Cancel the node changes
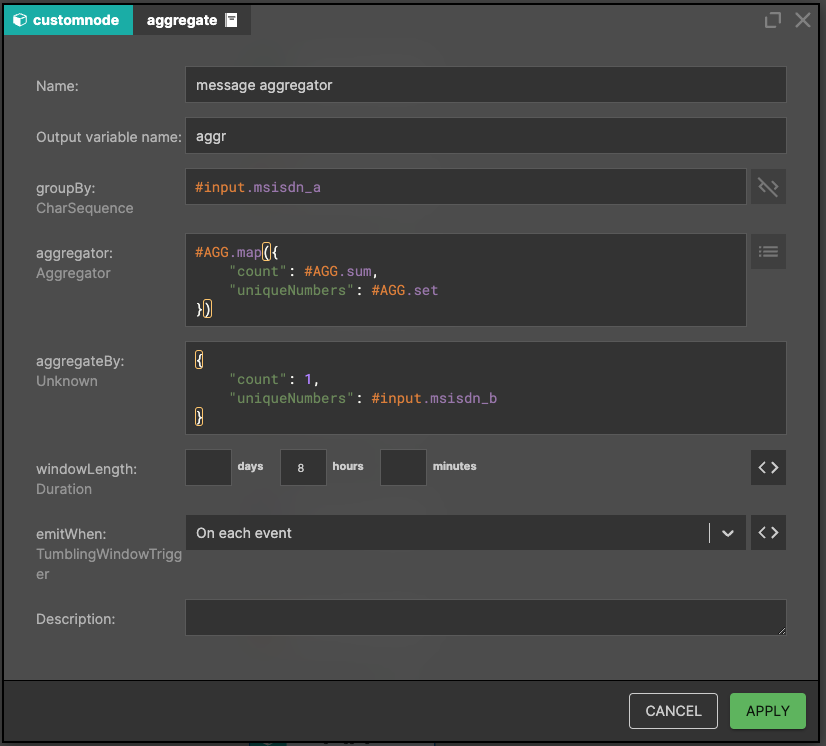 (x=673, y=711)
